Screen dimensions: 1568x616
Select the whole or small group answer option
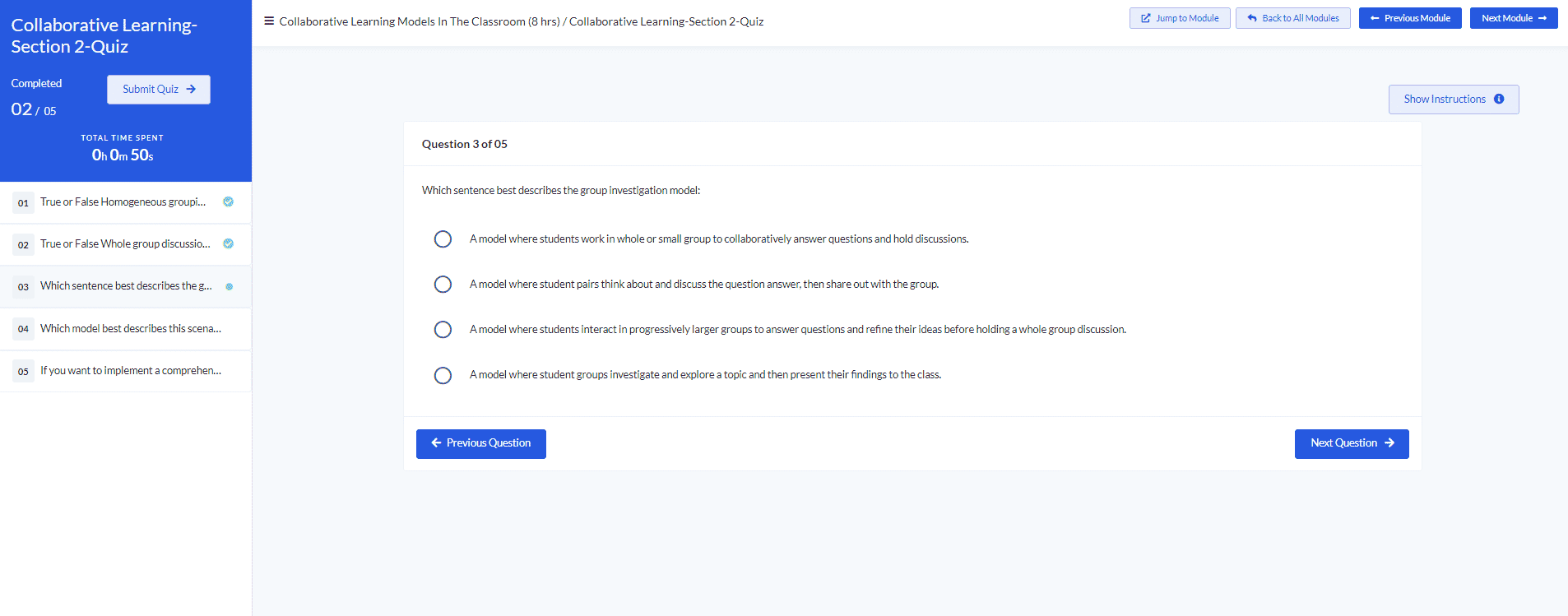[x=443, y=239]
